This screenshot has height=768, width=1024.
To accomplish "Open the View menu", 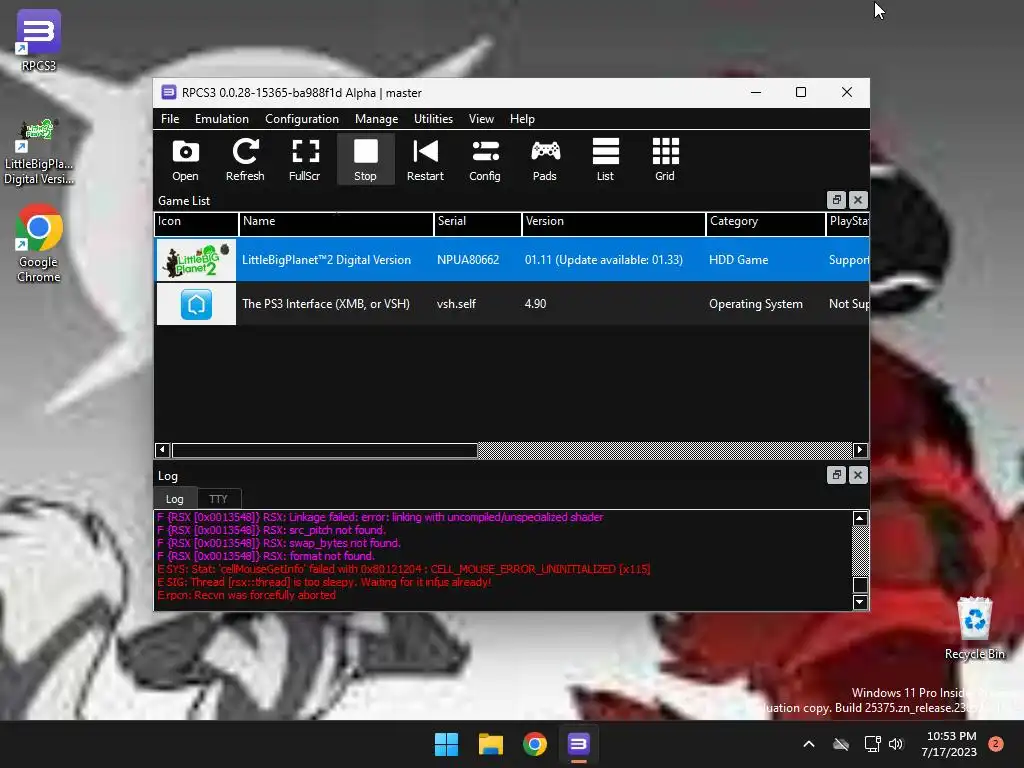I will pos(481,119).
